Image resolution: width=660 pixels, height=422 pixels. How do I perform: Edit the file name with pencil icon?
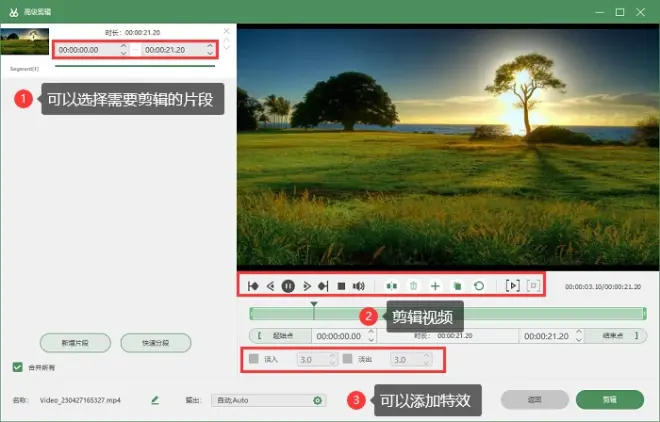tap(155, 400)
